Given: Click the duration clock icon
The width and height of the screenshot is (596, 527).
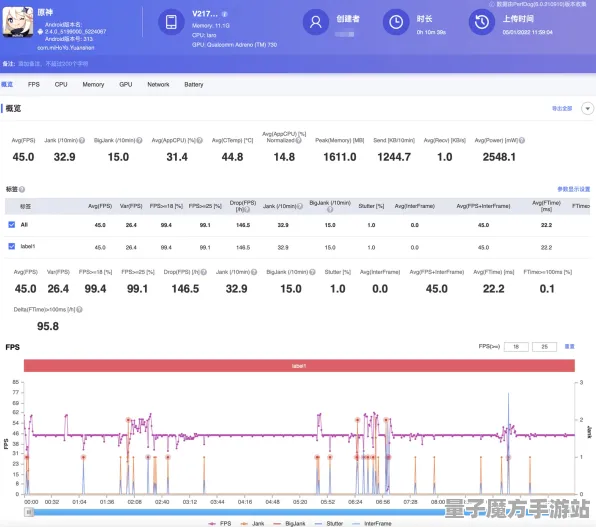Looking at the screenshot, I should (396, 22).
